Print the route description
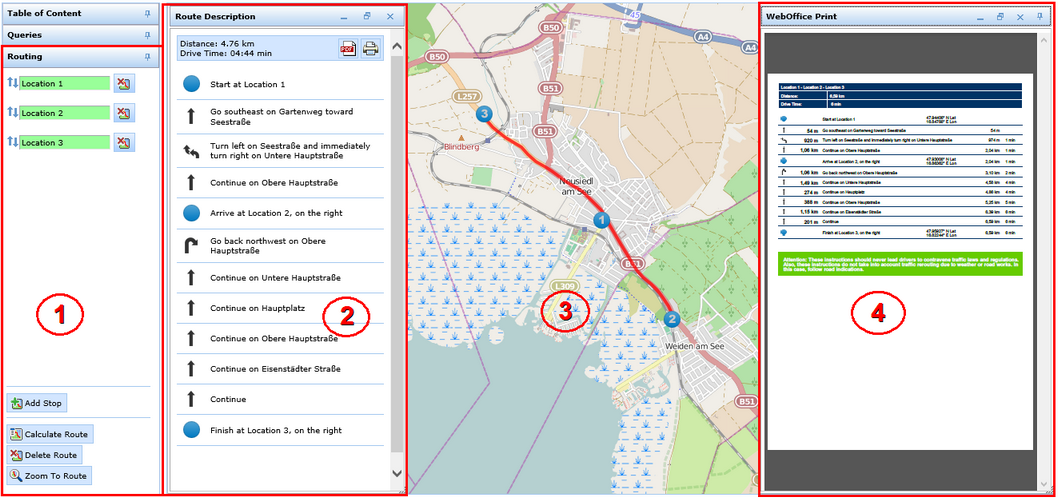The height and width of the screenshot is (498, 1058). click(x=370, y=49)
